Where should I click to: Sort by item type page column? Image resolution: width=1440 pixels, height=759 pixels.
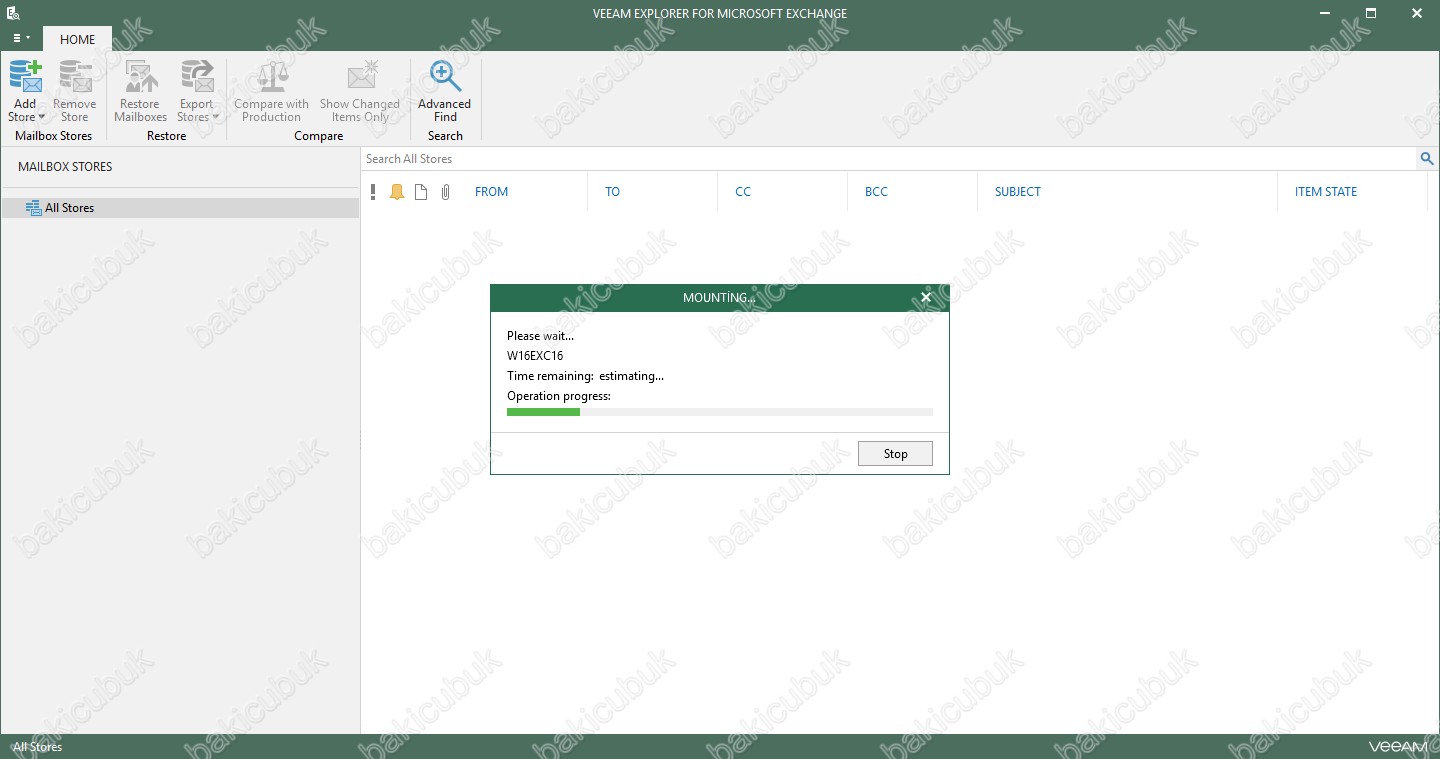(421, 192)
